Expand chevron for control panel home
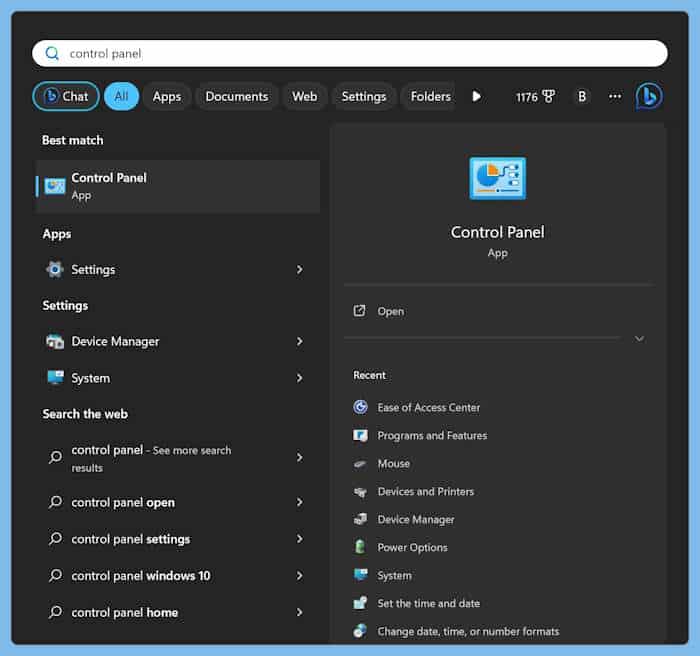The image size is (700, 656). click(300, 612)
